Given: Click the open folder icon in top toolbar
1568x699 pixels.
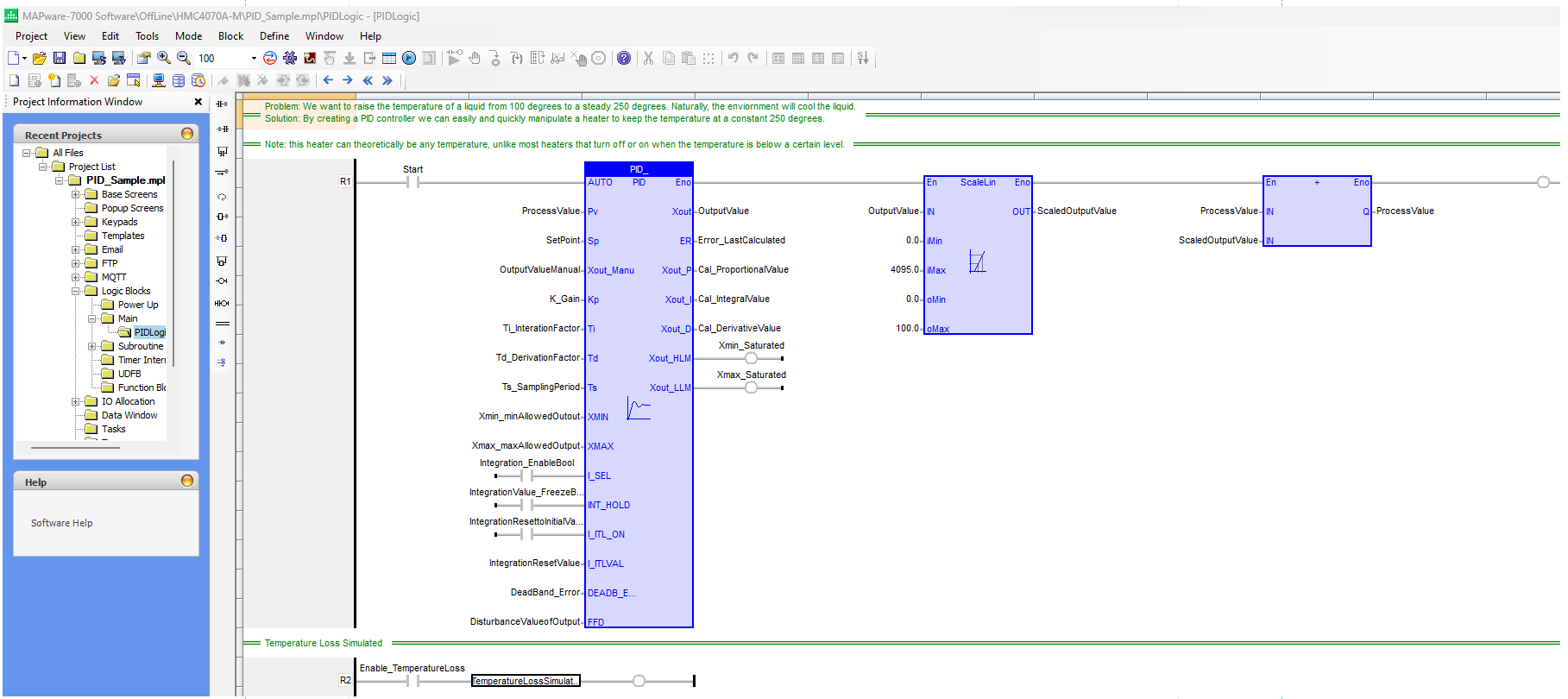Looking at the screenshot, I should (39, 58).
